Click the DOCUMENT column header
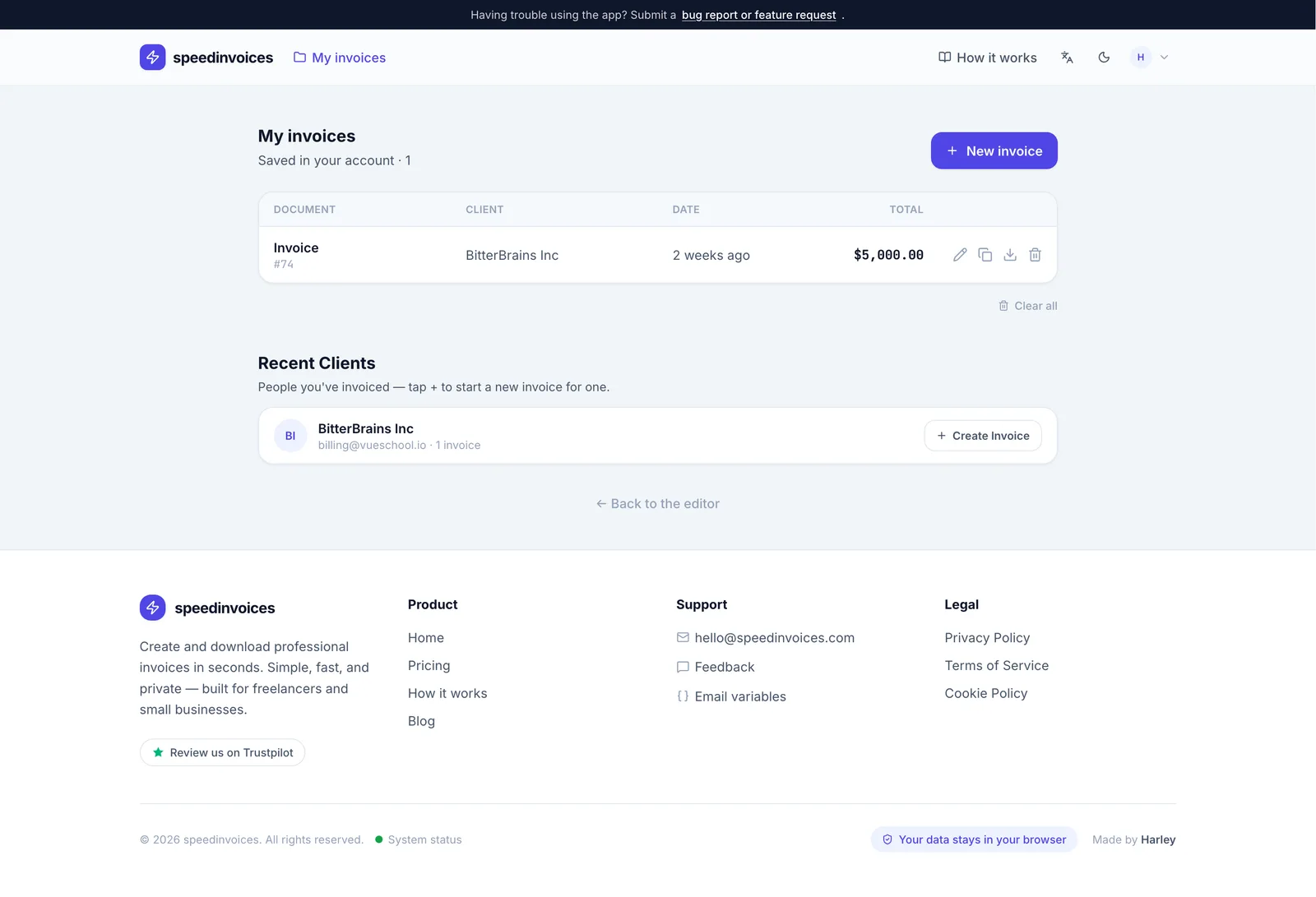The height and width of the screenshot is (897, 1316). [304, 210]
